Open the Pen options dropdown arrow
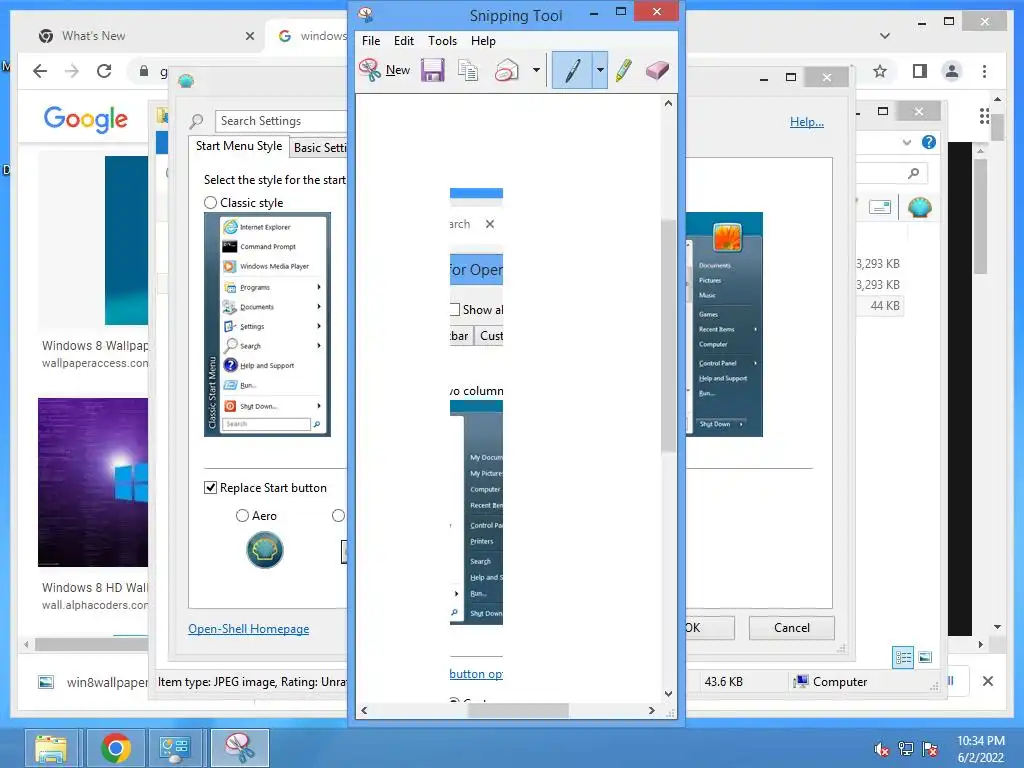The width and height of the screenshot is (1024, 768). tap(600, 70)
